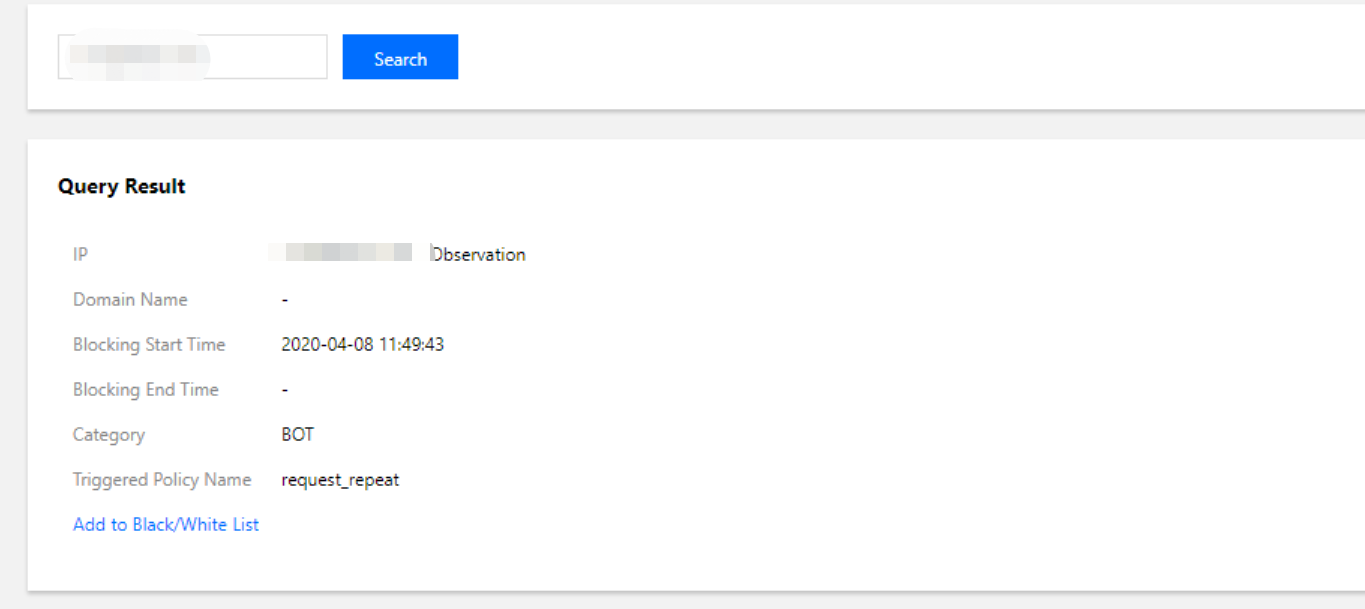Viewport: 1365px width, 609px height.
Task: Select the request_repeat policy name
Action: coord(341,480)
